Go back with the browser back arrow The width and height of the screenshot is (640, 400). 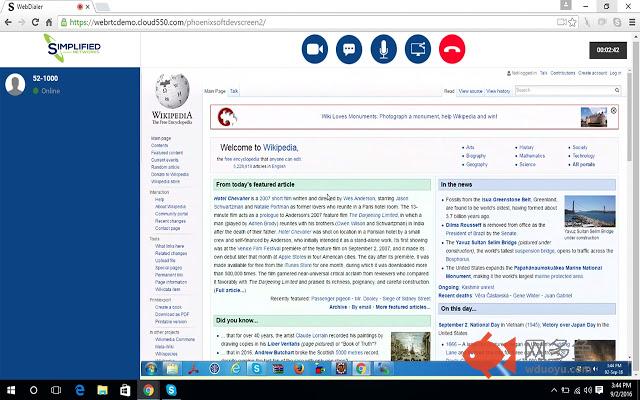coord(9,22)
